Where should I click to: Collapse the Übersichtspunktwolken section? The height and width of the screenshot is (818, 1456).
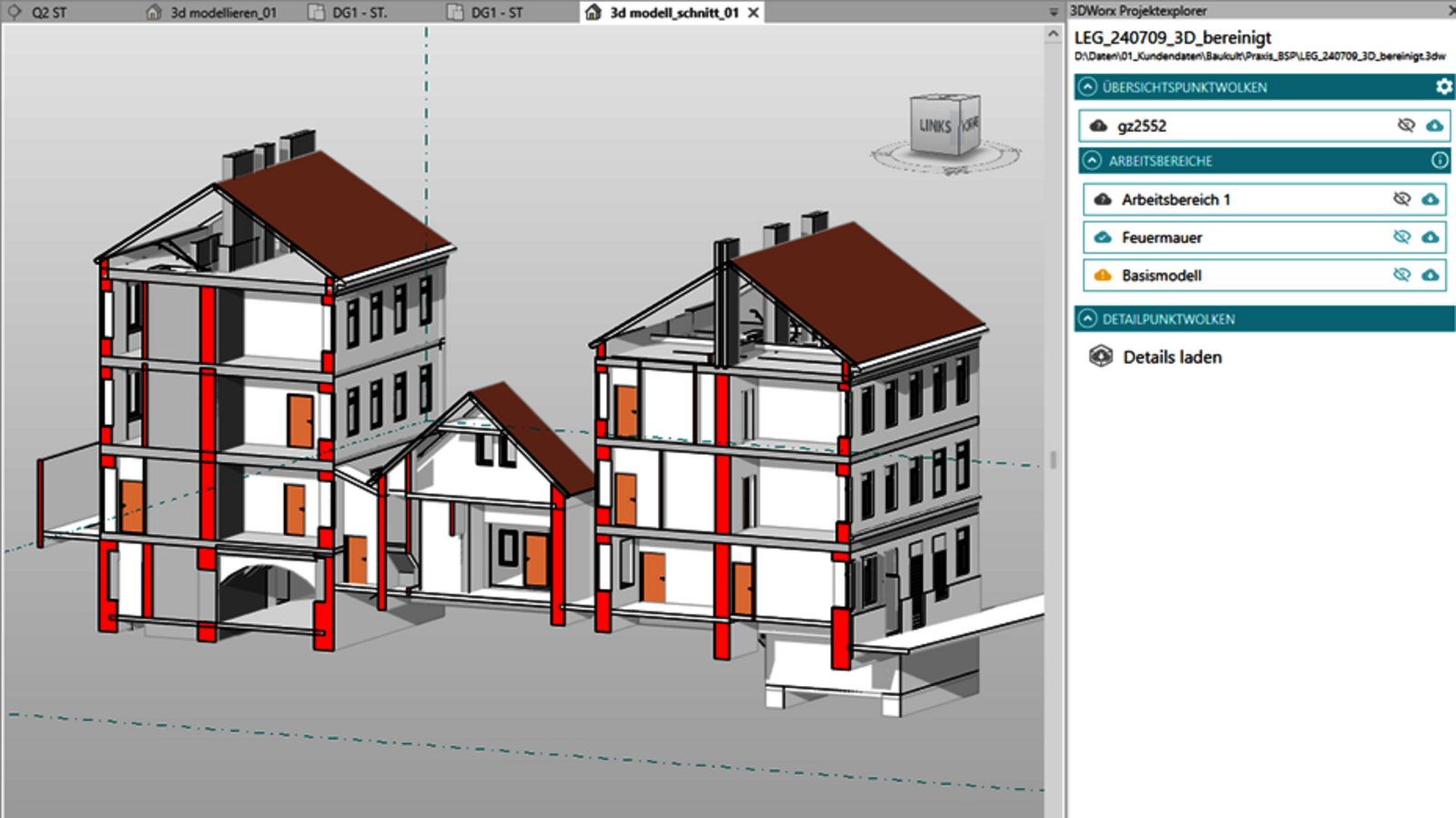pyautogui.click(x=1087, y=87)
